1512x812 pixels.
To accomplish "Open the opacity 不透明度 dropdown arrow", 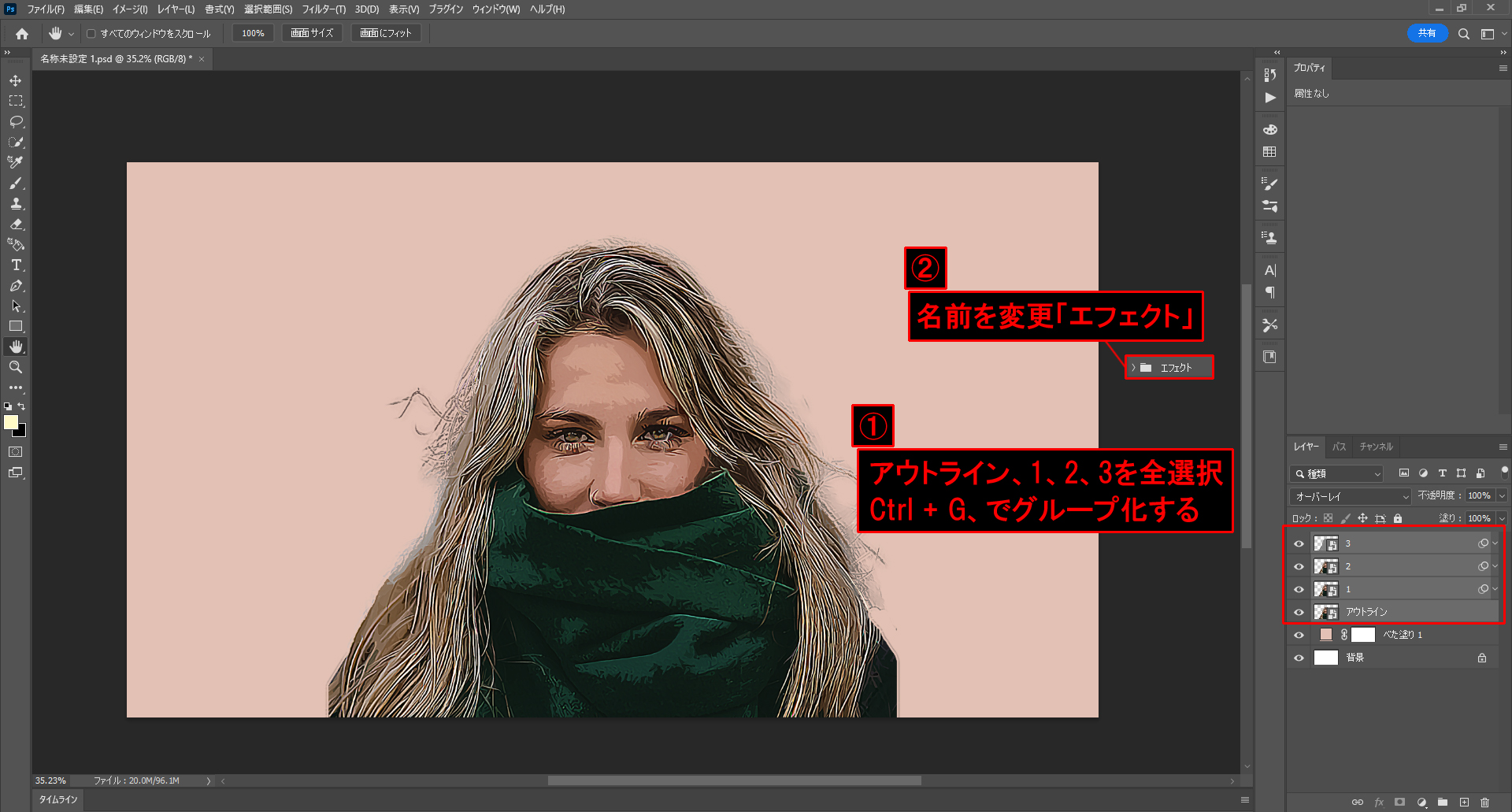I will [x=1502, y=495].
